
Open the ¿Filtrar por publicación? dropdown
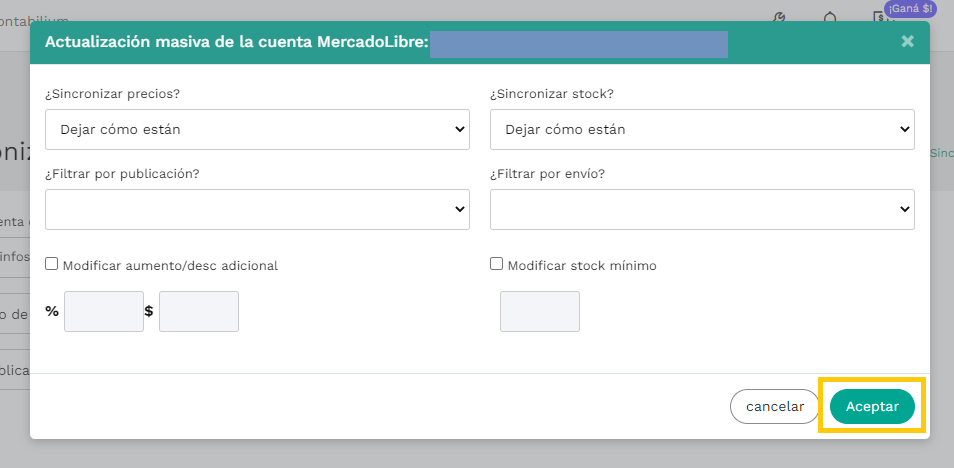tap(257, 209)
